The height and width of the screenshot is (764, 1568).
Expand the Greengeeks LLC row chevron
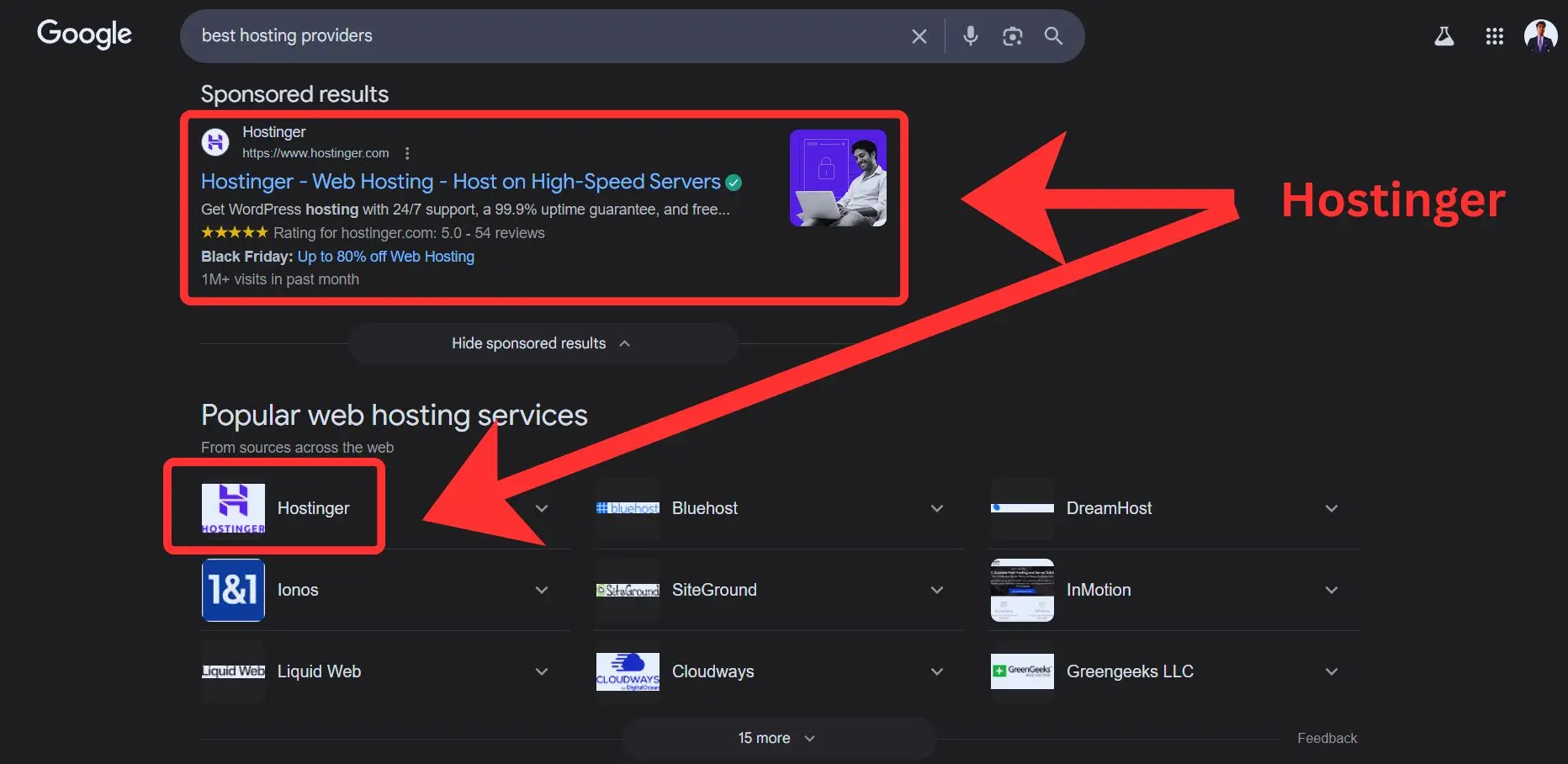(1332, 671)
